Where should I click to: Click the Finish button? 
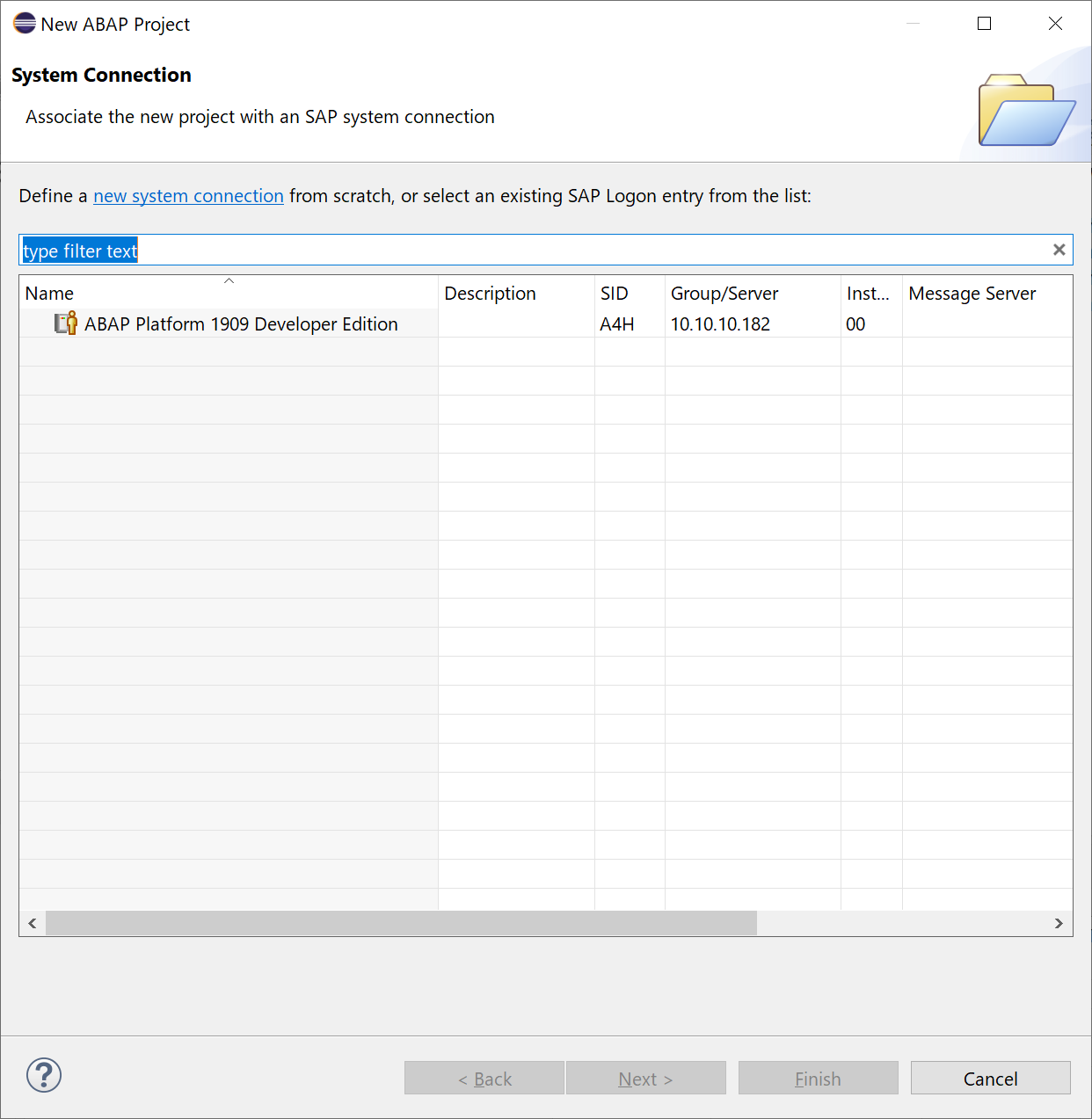pyautogui.click(x=819, y=1078)
